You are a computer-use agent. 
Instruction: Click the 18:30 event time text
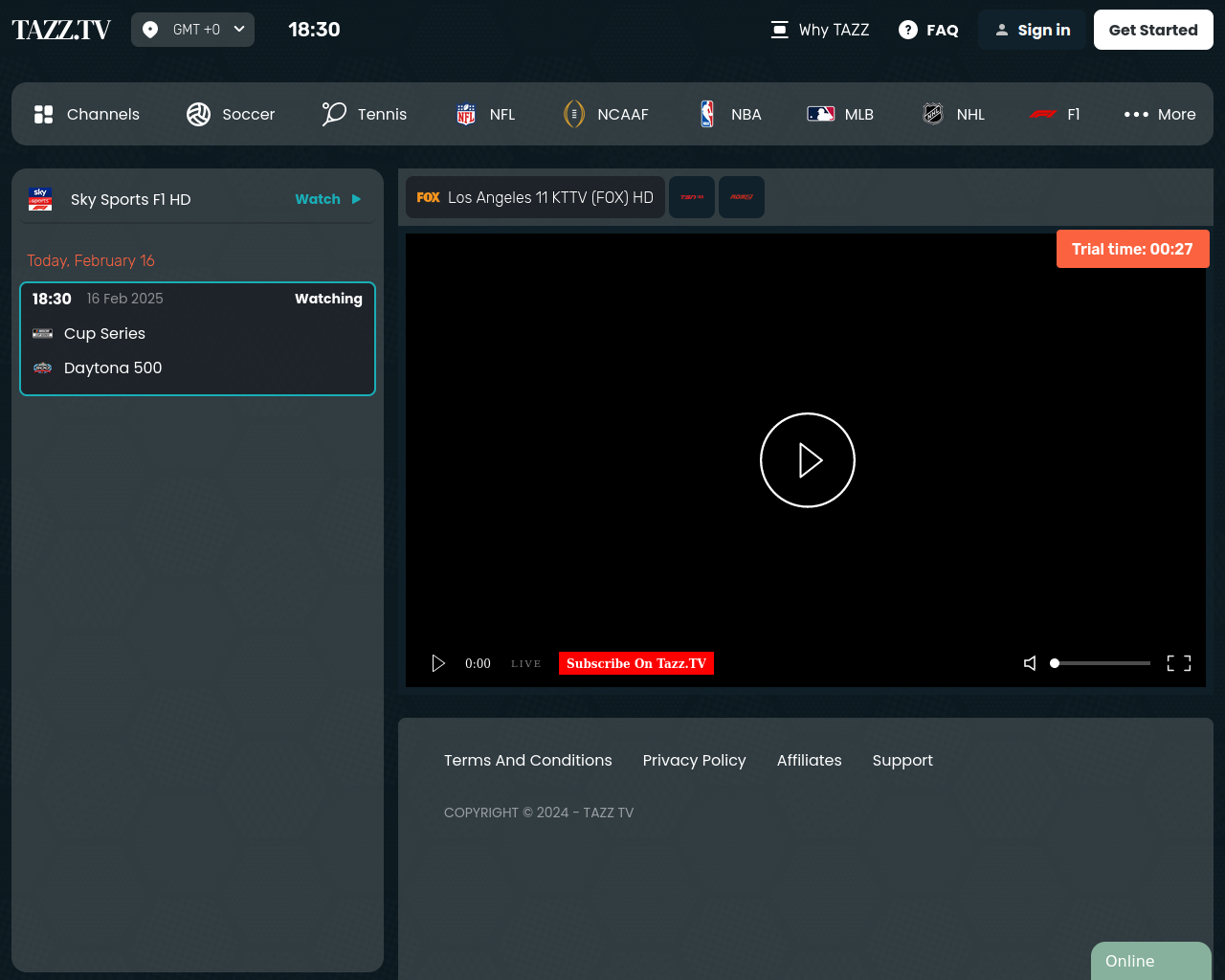(52, 299)
